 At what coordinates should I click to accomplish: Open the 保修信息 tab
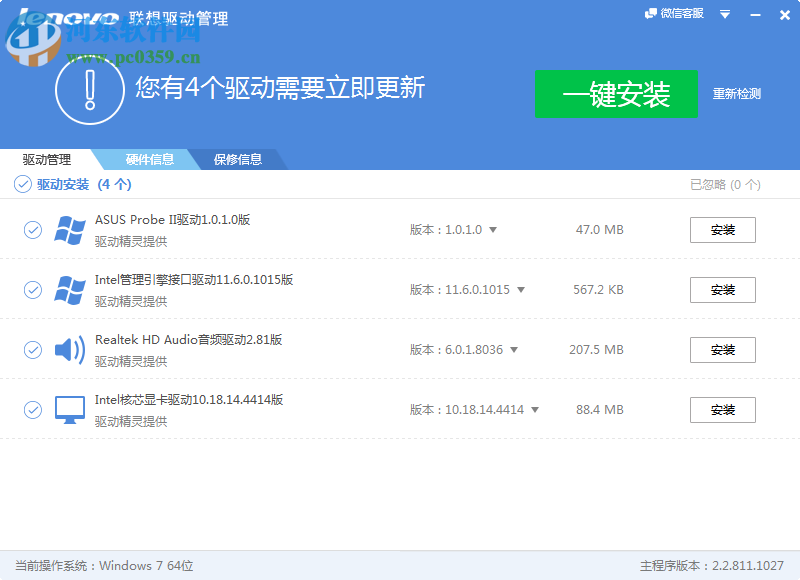(x=240, y=159)
